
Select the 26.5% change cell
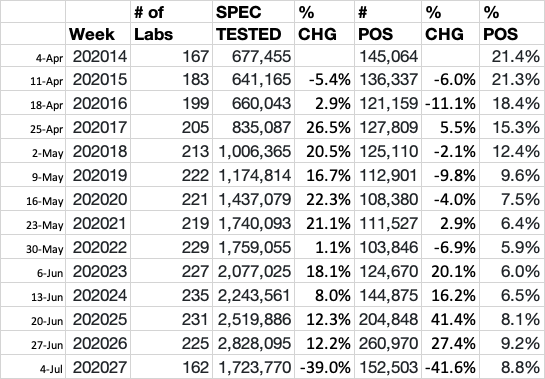coord(324,127)
